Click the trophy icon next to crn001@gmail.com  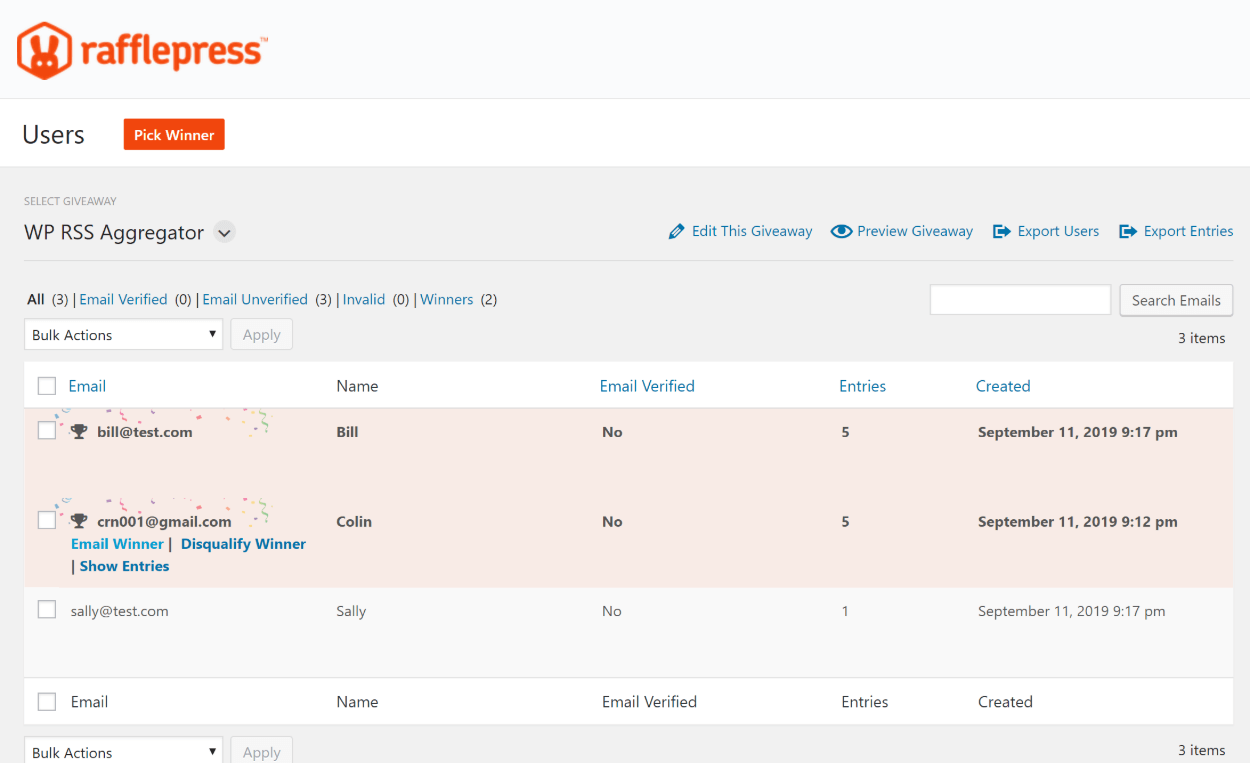click(79, 521)
